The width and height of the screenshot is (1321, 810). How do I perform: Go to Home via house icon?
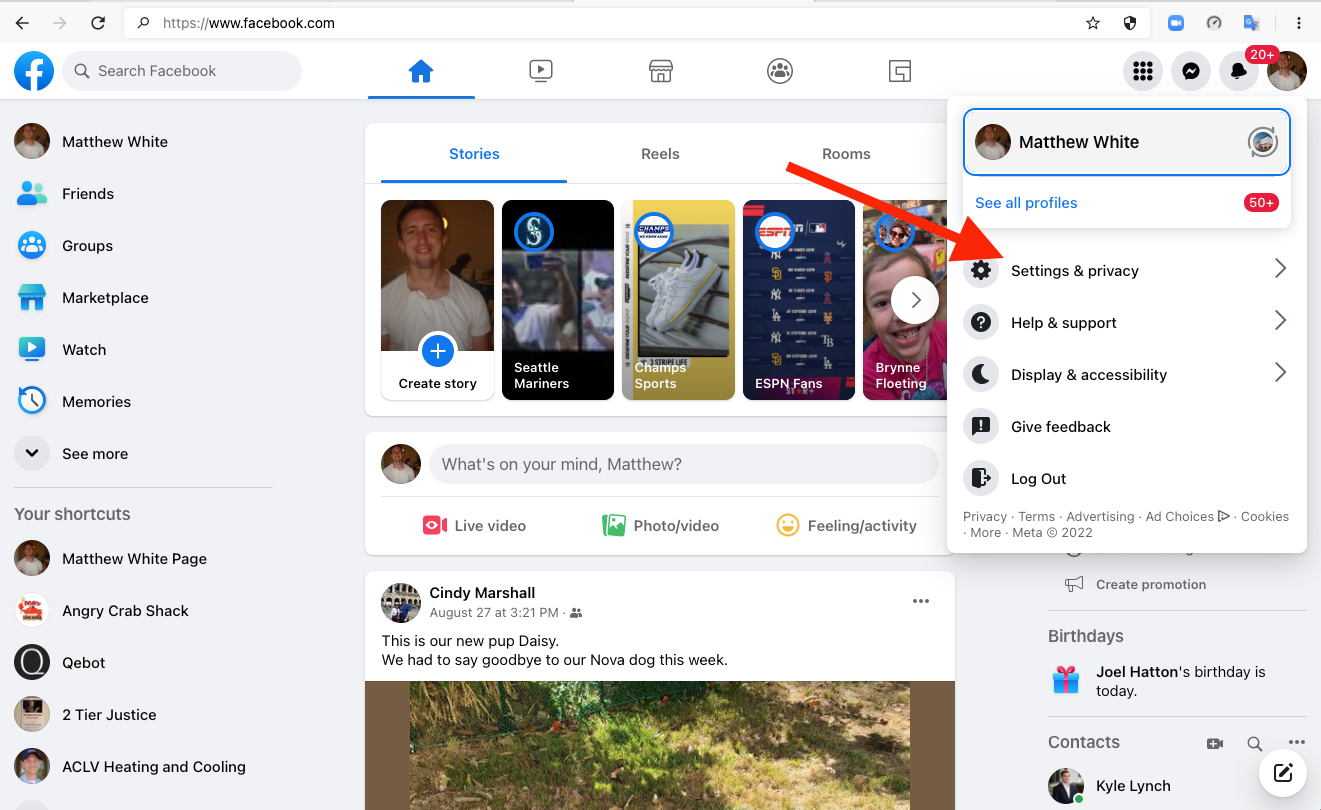point(421,71)
